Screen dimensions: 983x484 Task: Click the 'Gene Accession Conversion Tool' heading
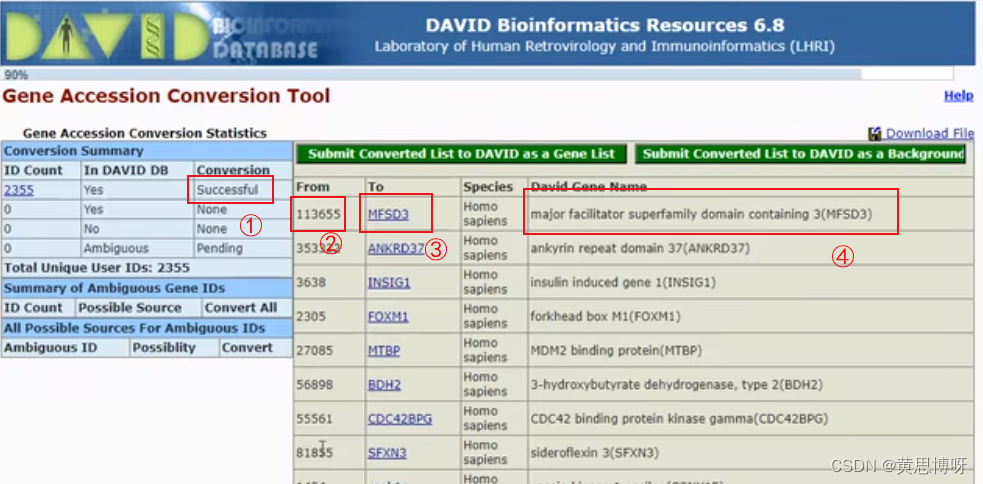[166, 96]
